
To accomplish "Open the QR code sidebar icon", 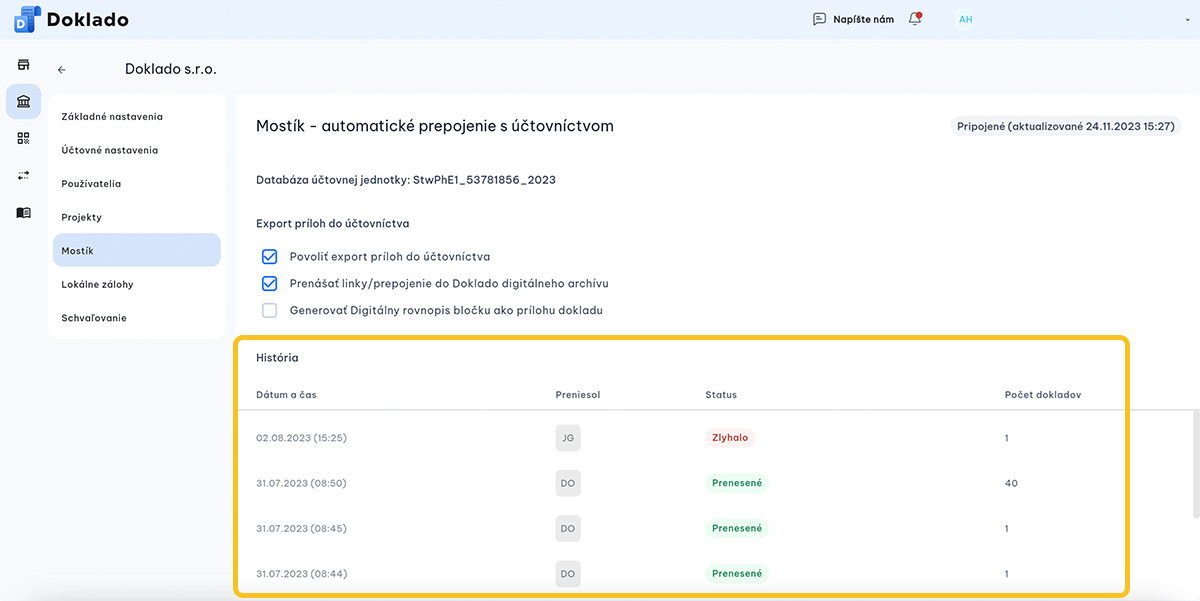I will (23, 139).
